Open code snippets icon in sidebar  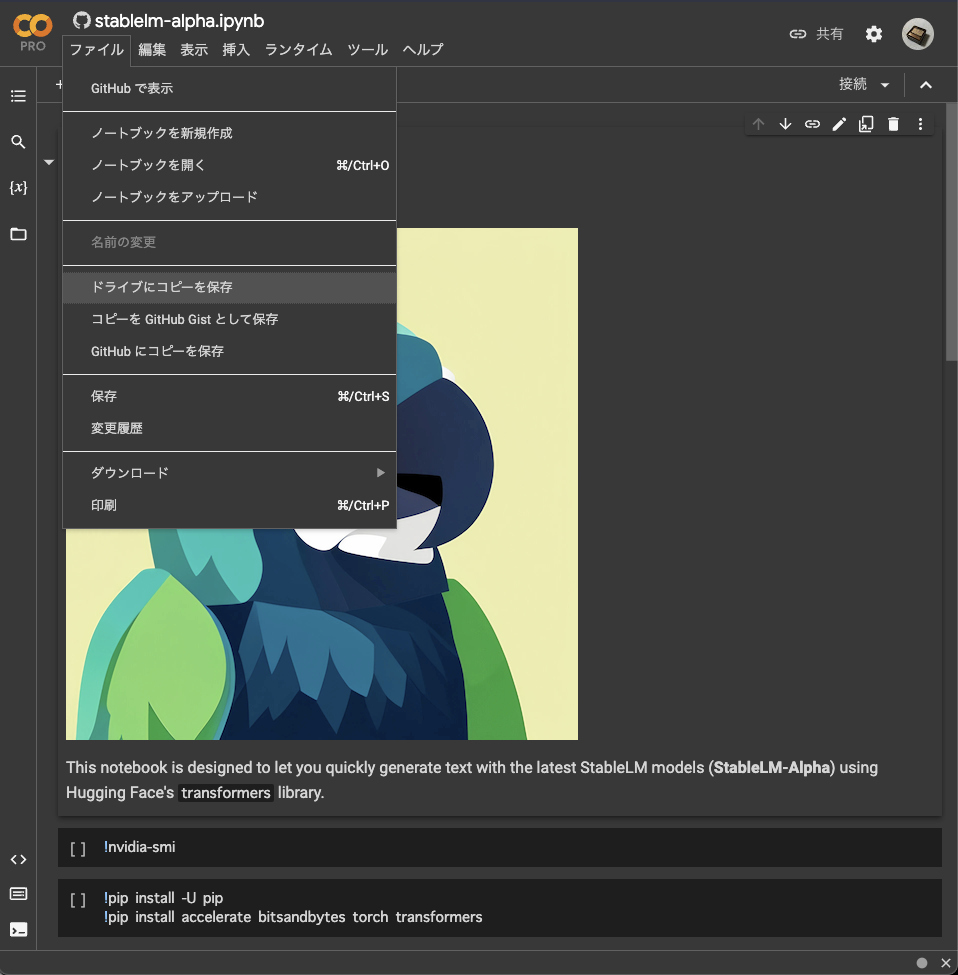18,859
